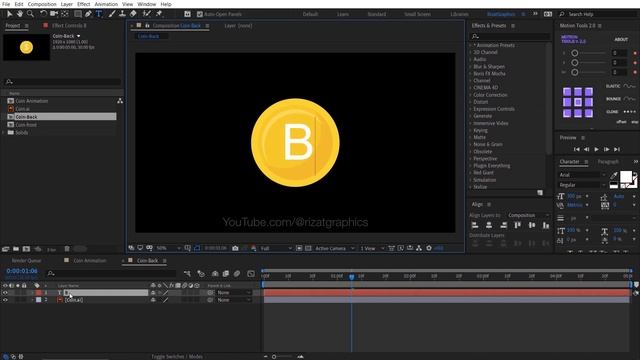The width and height of the screenshot is (640, 360).
Task: Expand the Solids folder in Project
Action: 4,133
